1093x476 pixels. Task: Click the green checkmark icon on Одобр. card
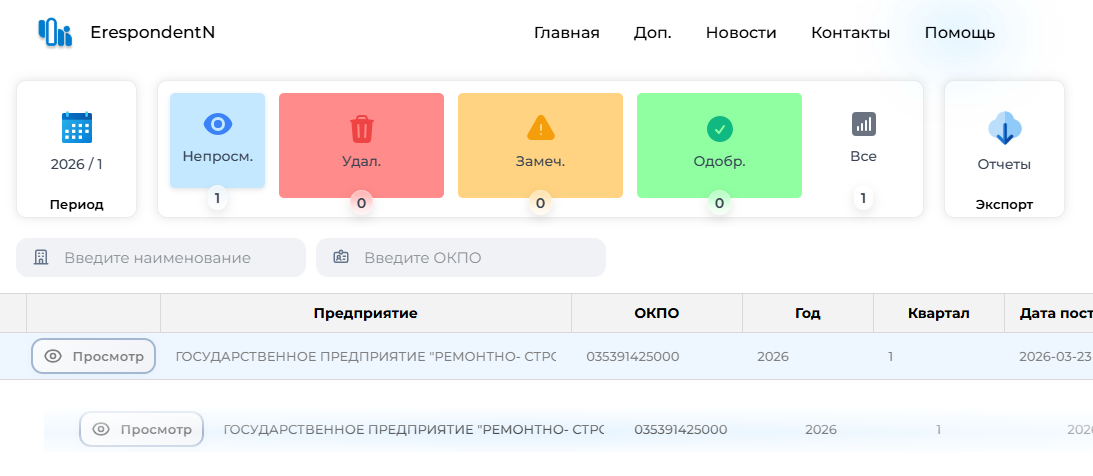pos(719,129)
